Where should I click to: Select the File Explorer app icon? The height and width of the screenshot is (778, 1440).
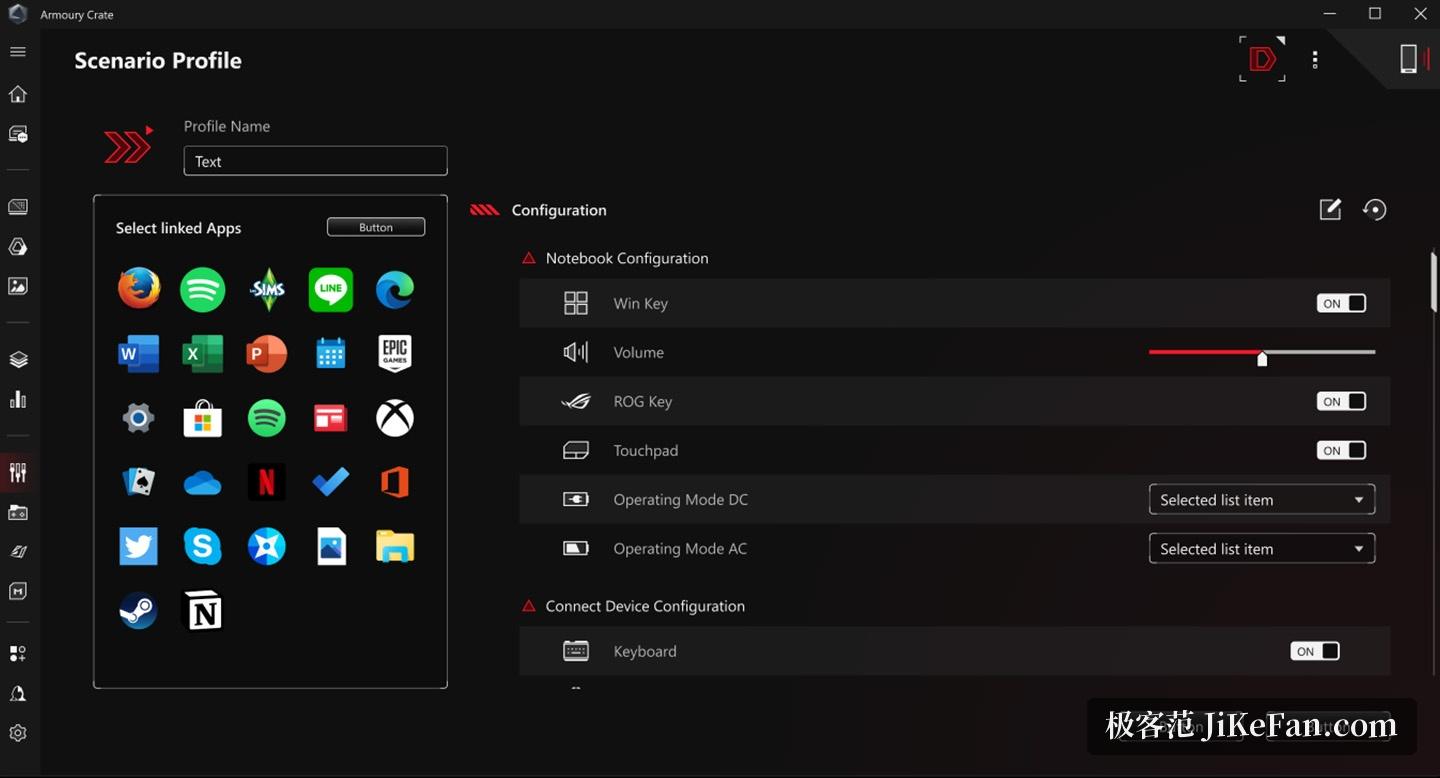tap(395, 546)
